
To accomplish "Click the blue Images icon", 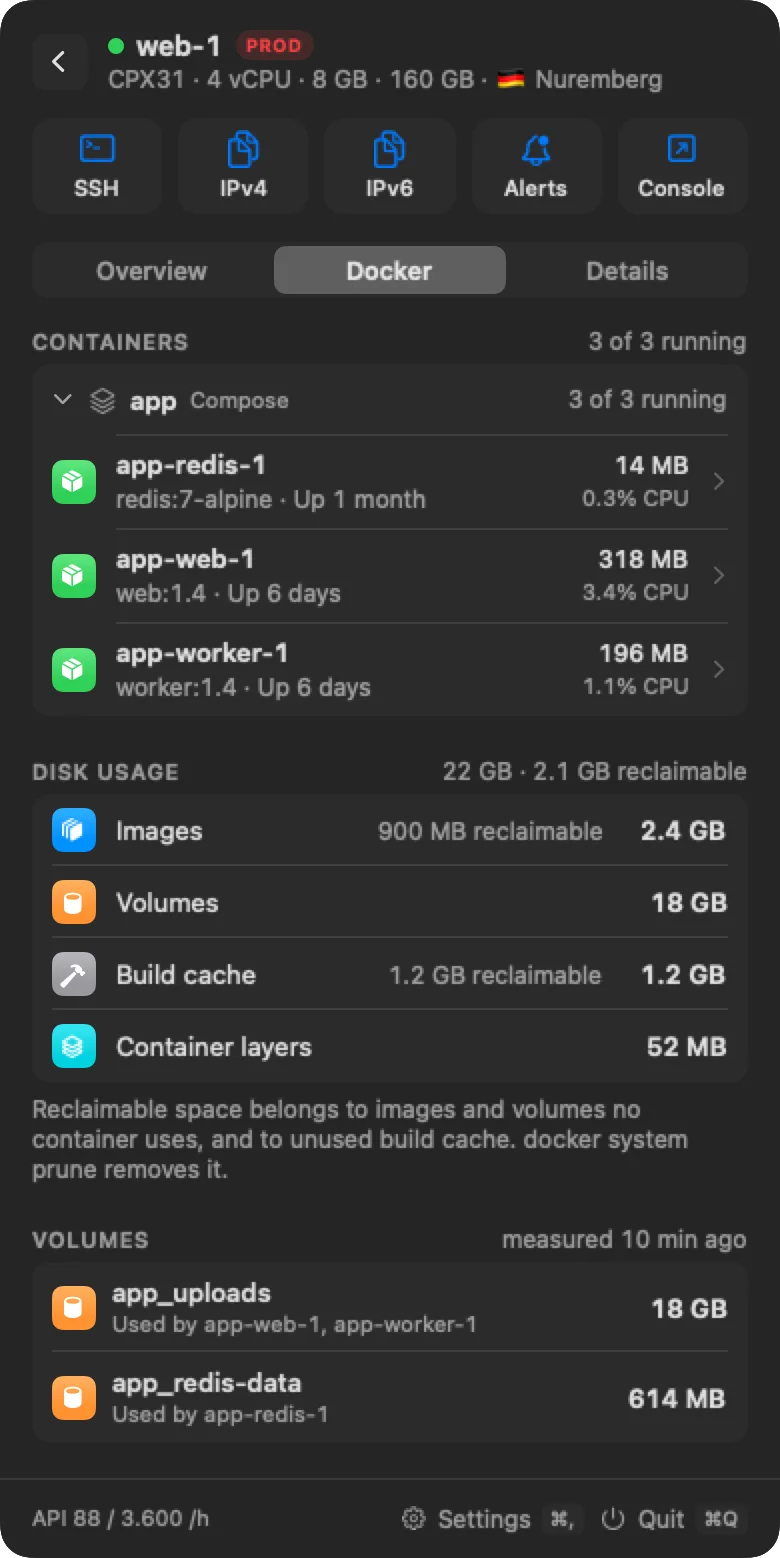I will pyautogui.click(x=74, y=830).
